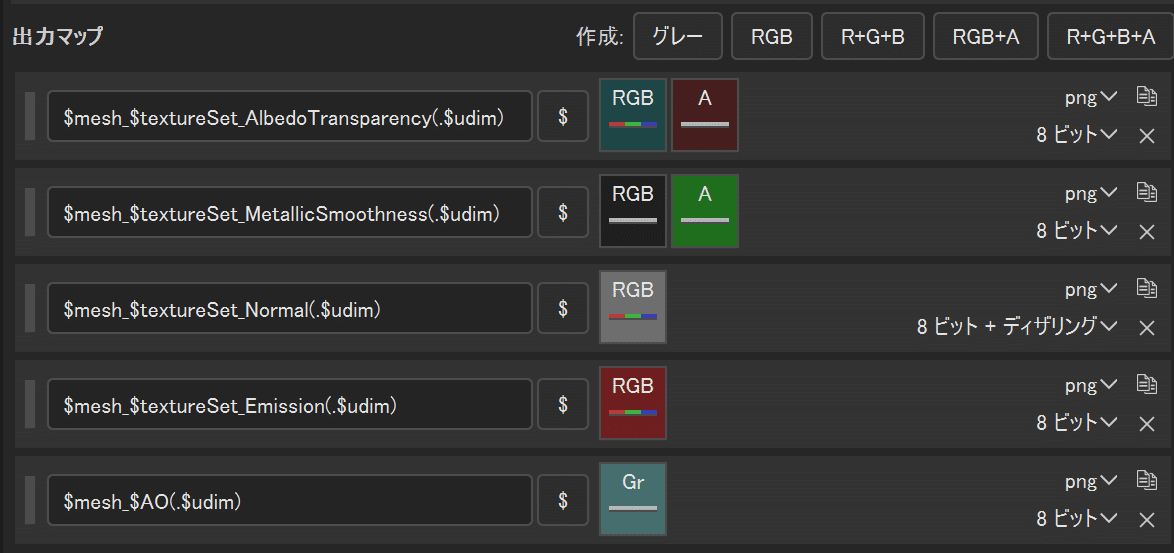Image resolution: width=1174 pixels, height=553 pixels.
Task: Delete the MetallicSmoothness output map
Action: [1146, 232]
